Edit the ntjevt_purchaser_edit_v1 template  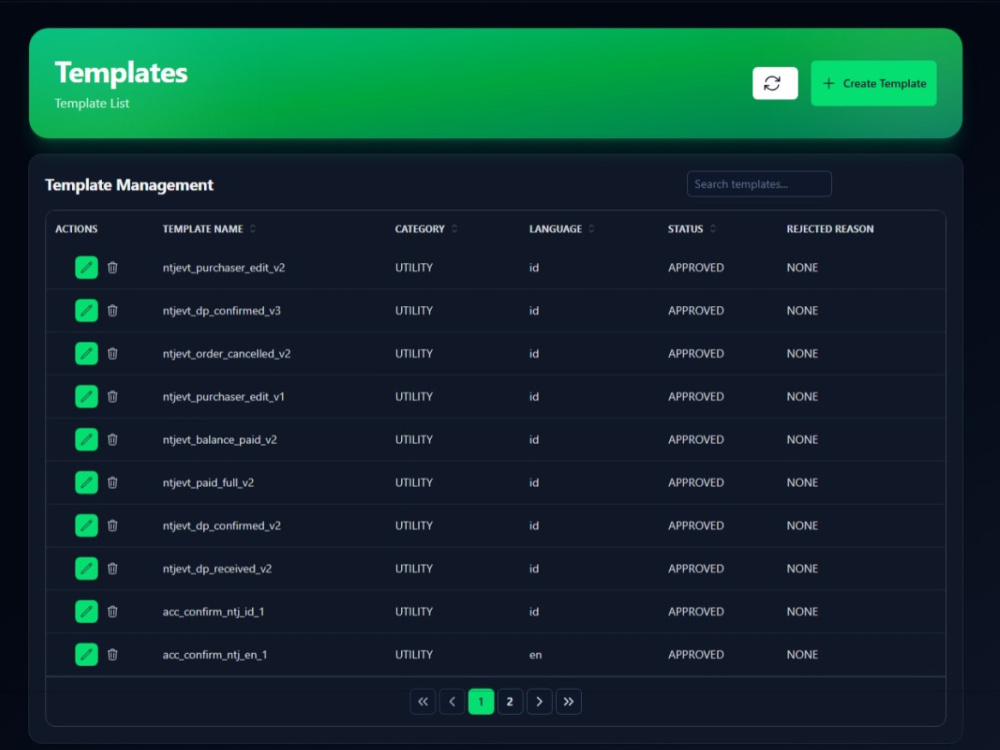[x=87, y=397]
